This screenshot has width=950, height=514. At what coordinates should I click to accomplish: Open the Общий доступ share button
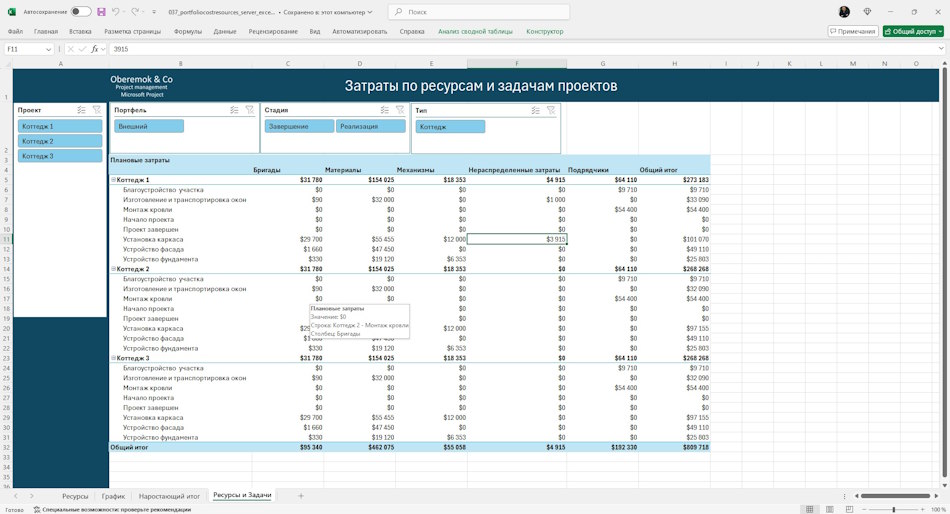pos(913,32)
